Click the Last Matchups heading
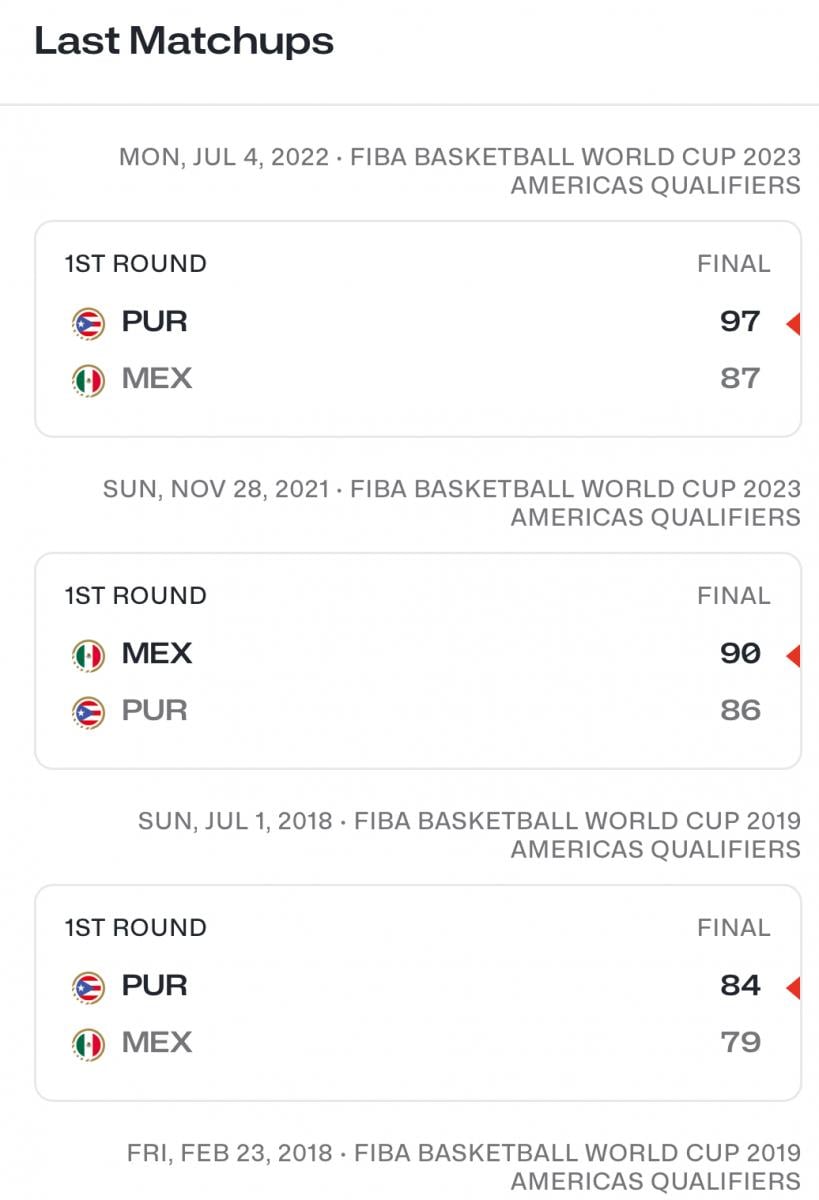 (184, 41)
